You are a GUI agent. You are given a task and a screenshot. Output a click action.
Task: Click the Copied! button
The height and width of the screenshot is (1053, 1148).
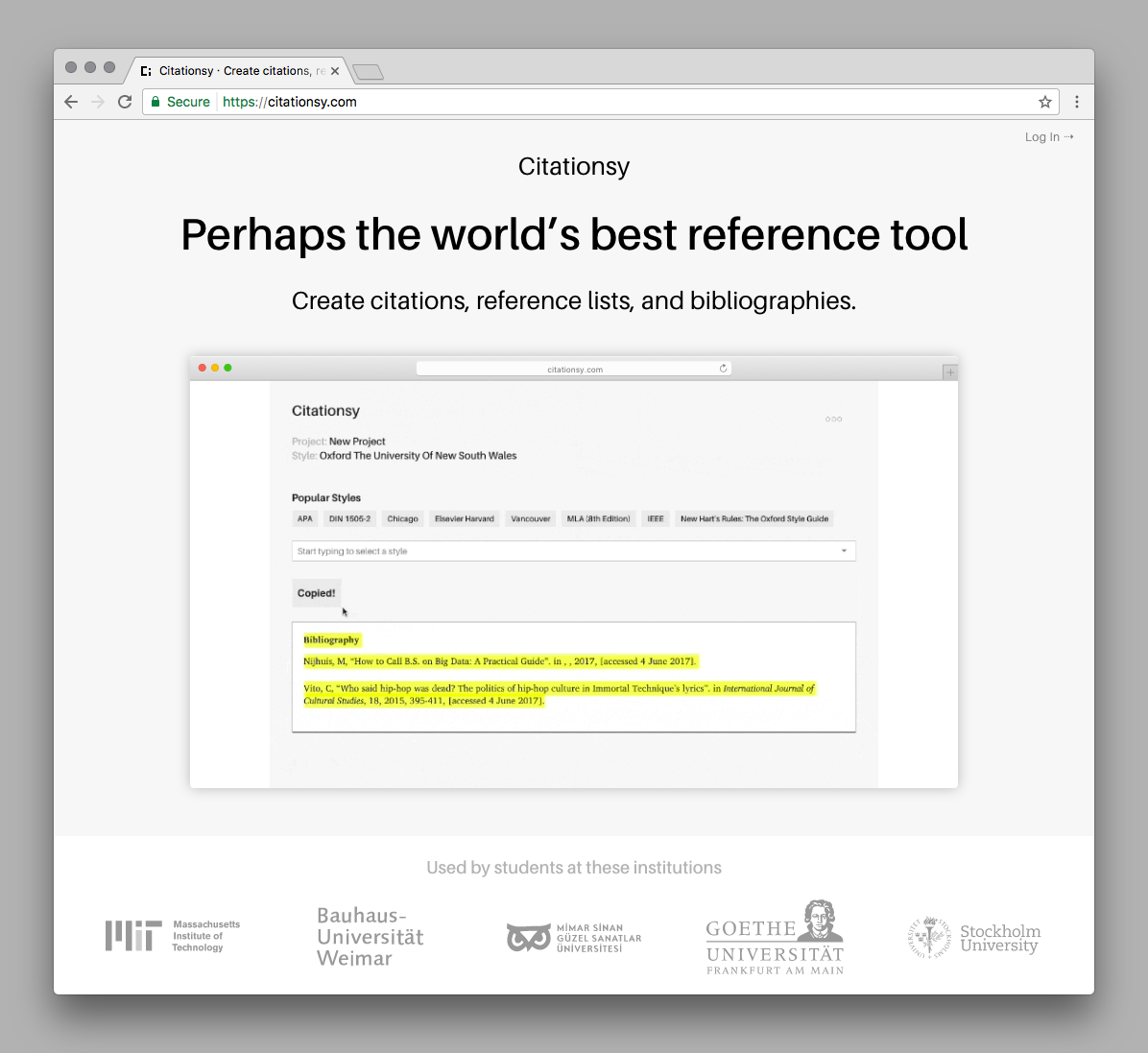tap(316, 592)
